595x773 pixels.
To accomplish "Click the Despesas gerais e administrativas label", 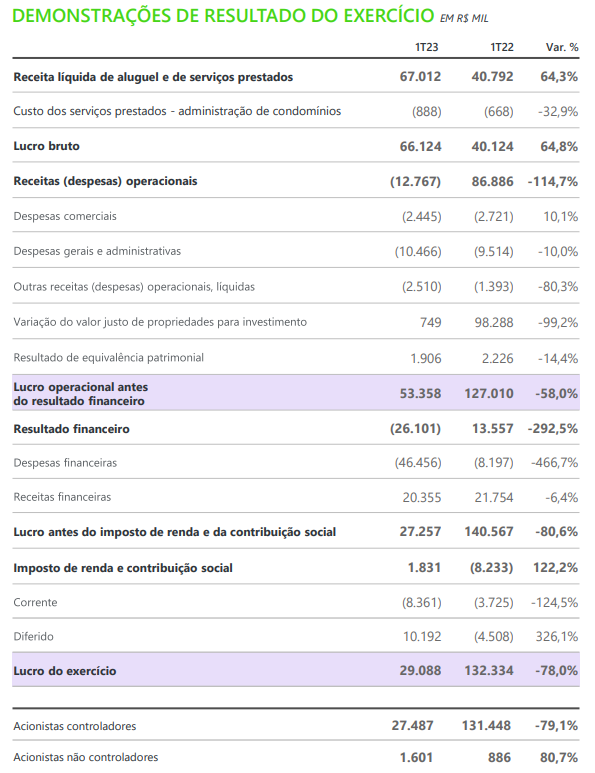I will point(97,251).
